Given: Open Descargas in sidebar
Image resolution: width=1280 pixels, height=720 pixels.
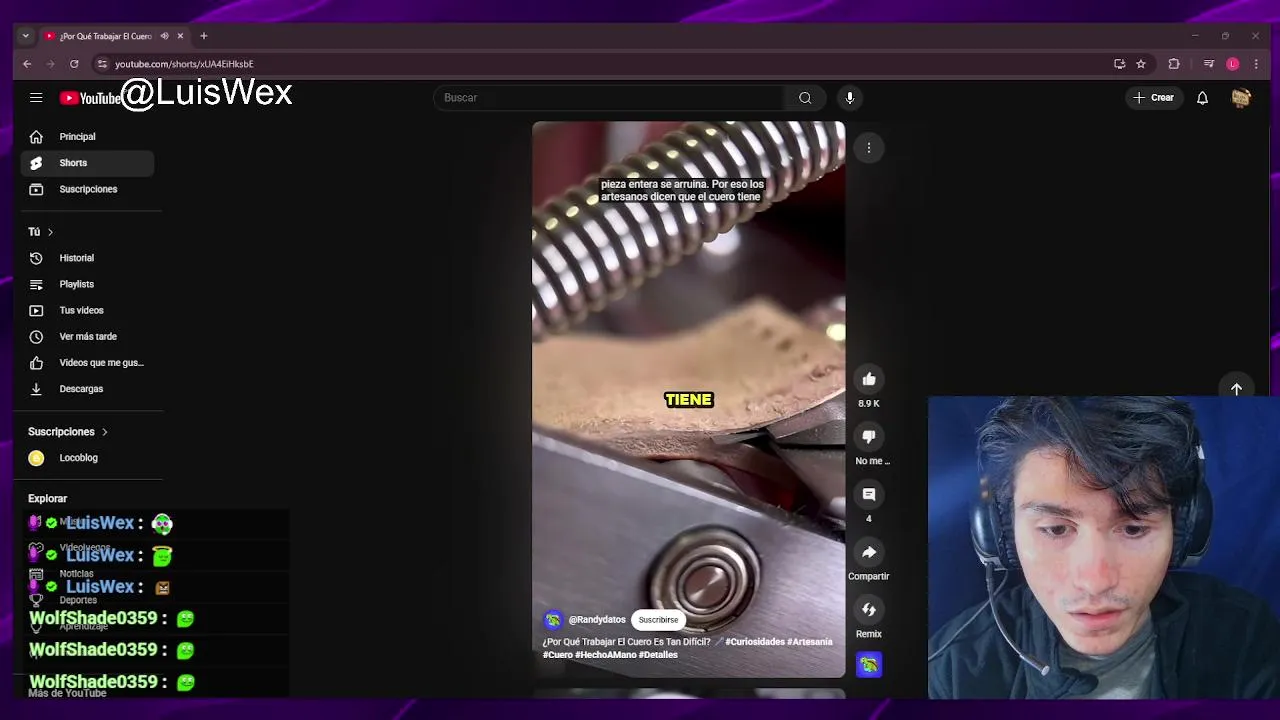Looking at the screenshot, I should [88, 389].
